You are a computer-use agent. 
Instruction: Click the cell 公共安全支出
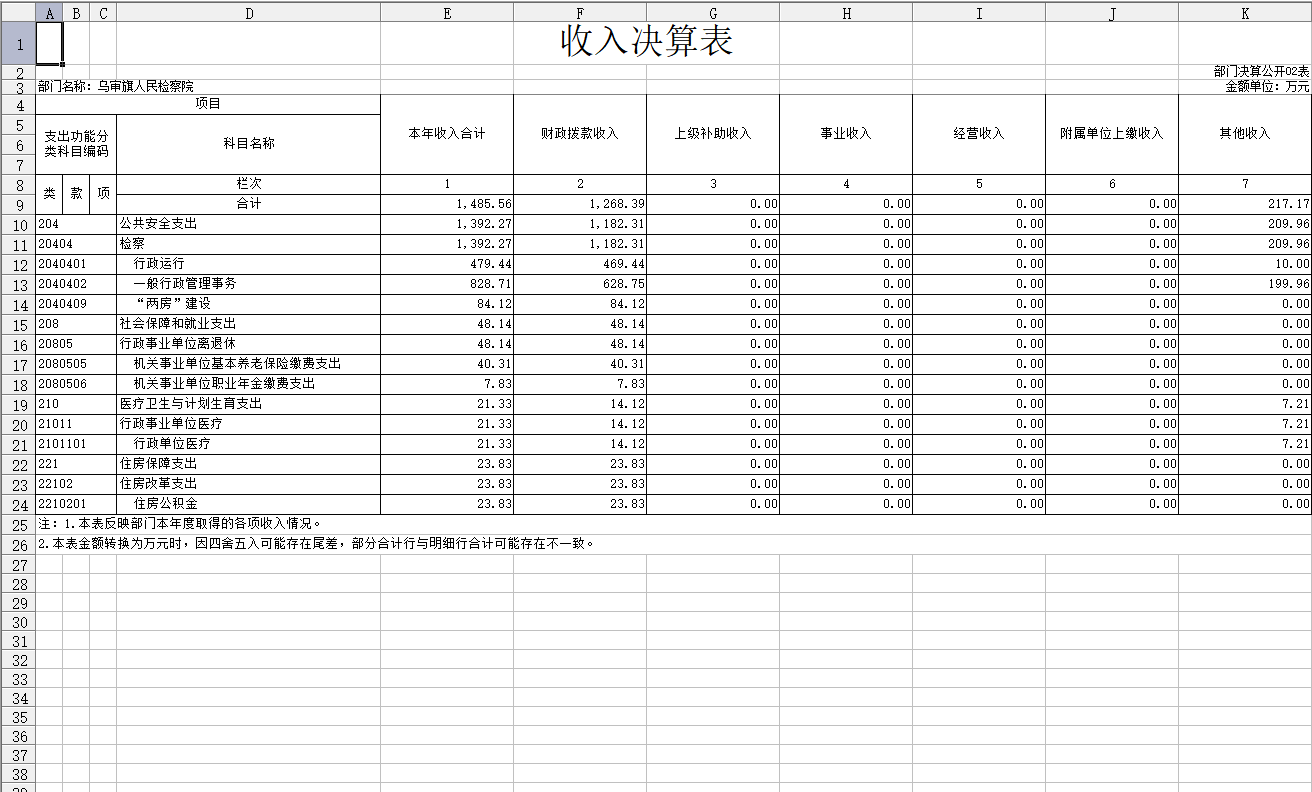[x=249, y=224]
